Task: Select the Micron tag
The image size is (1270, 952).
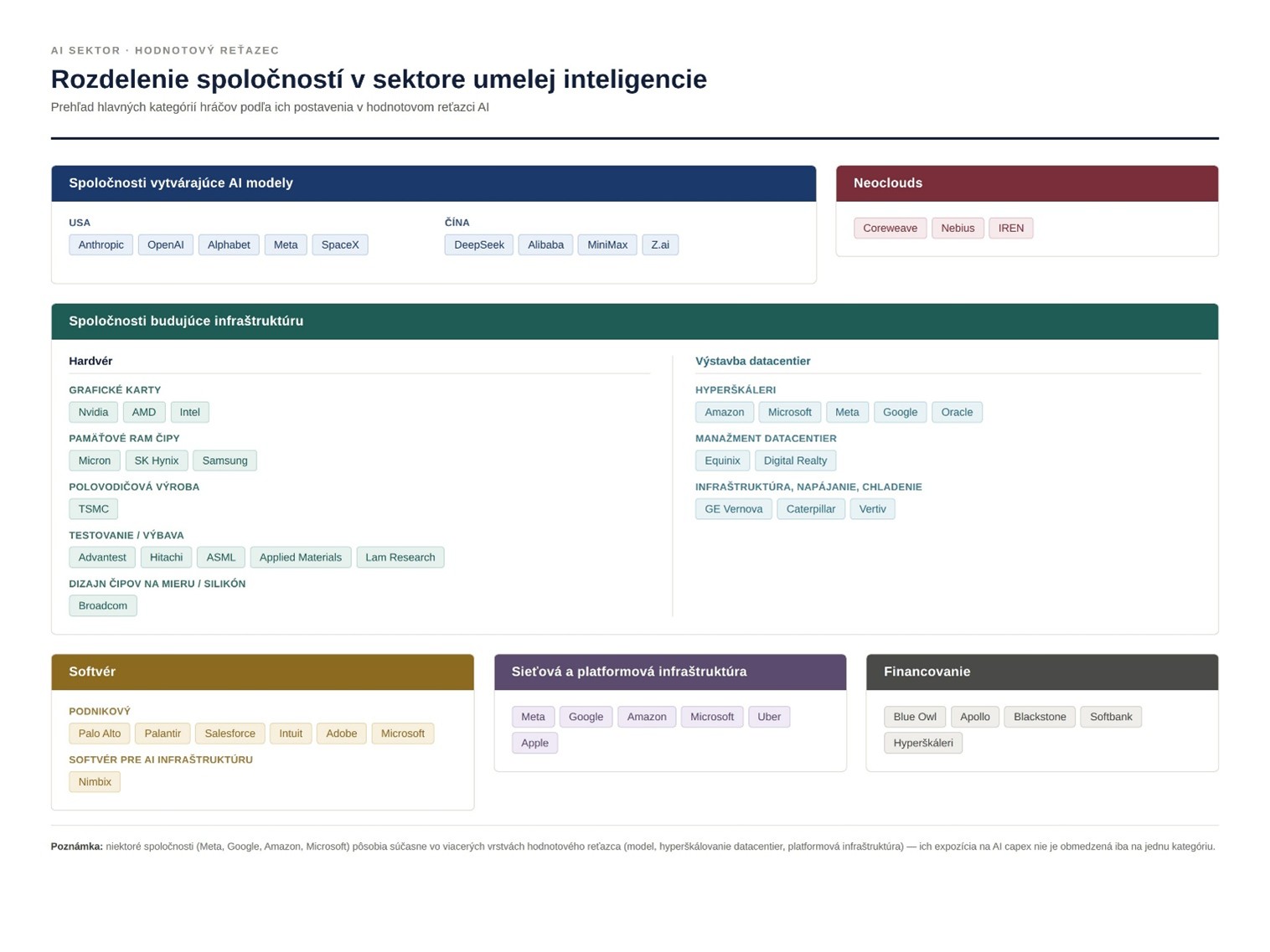Action: [x=95, y=461]
